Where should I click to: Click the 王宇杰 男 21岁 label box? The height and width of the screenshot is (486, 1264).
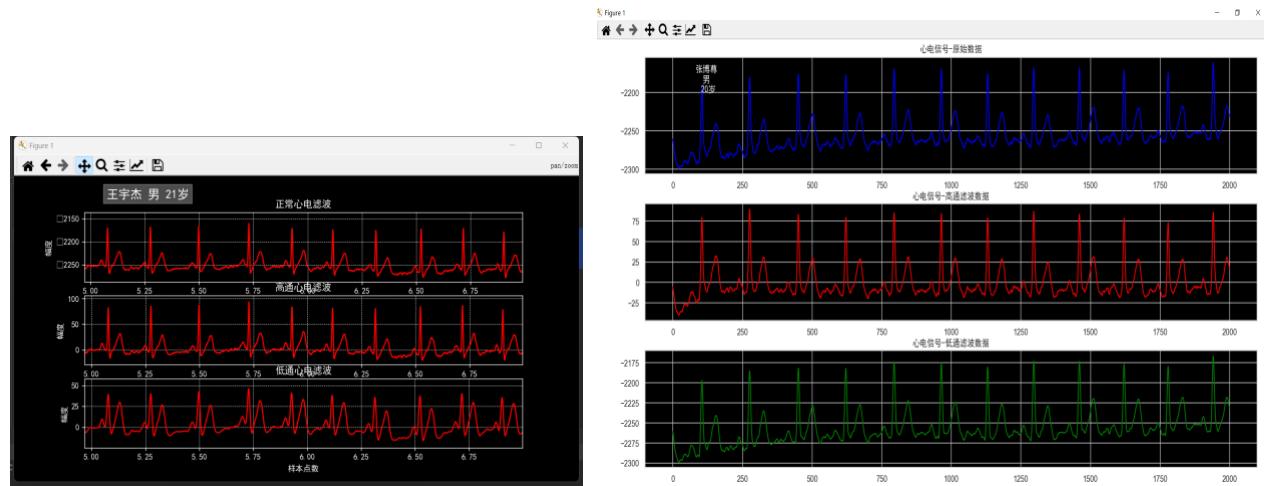click(148, 194)
